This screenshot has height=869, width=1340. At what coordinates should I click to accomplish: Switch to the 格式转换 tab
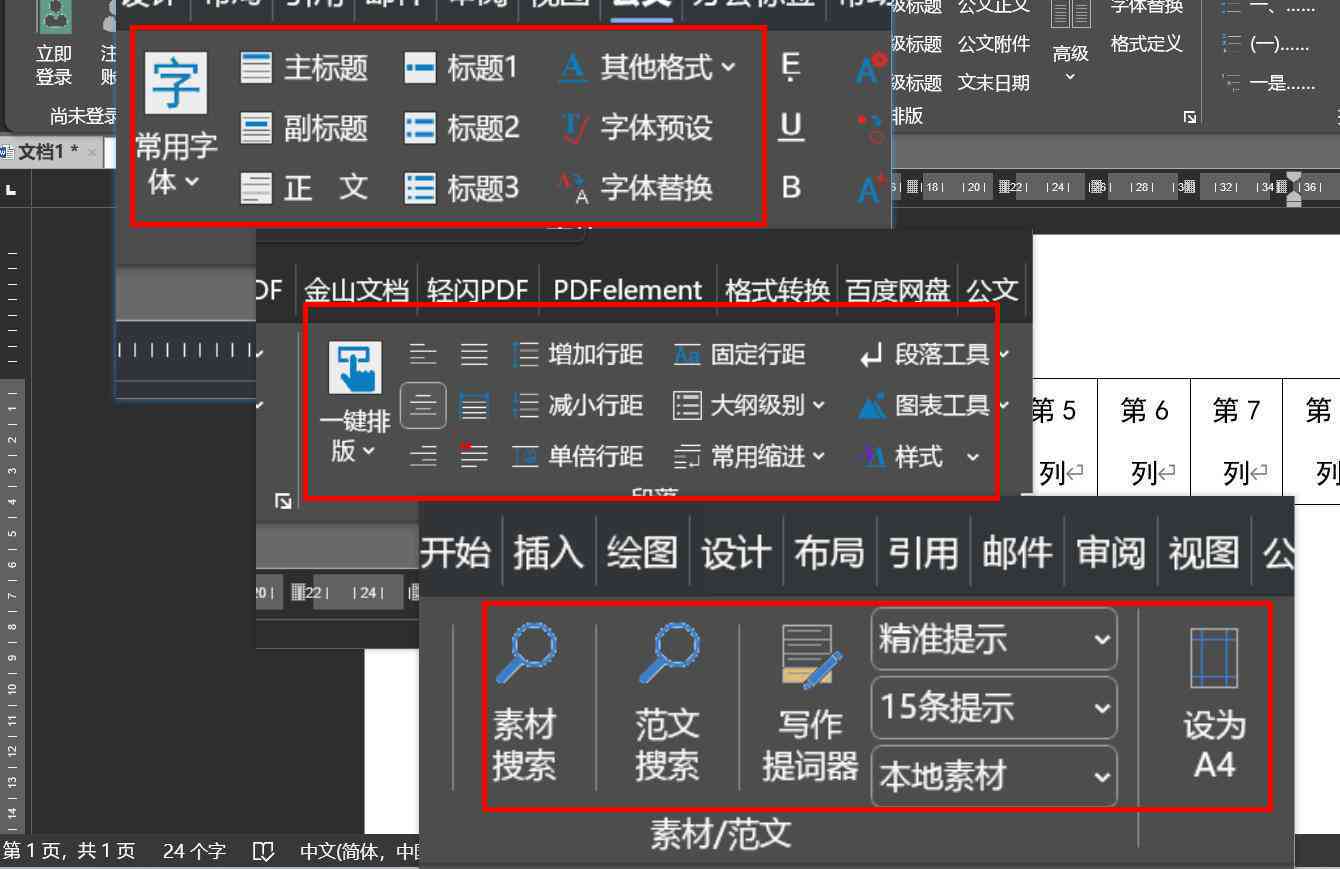[777, 290]
